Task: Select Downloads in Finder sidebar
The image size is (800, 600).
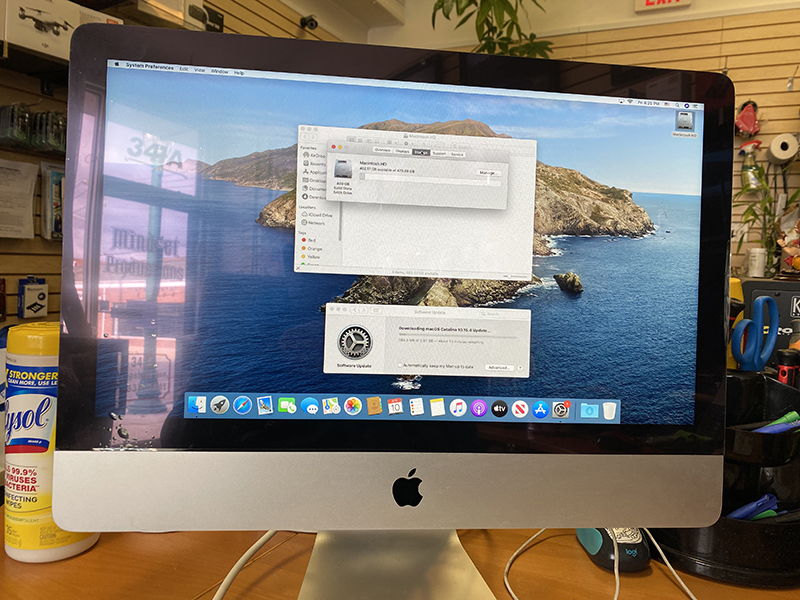Action: (x=314, y=197)
